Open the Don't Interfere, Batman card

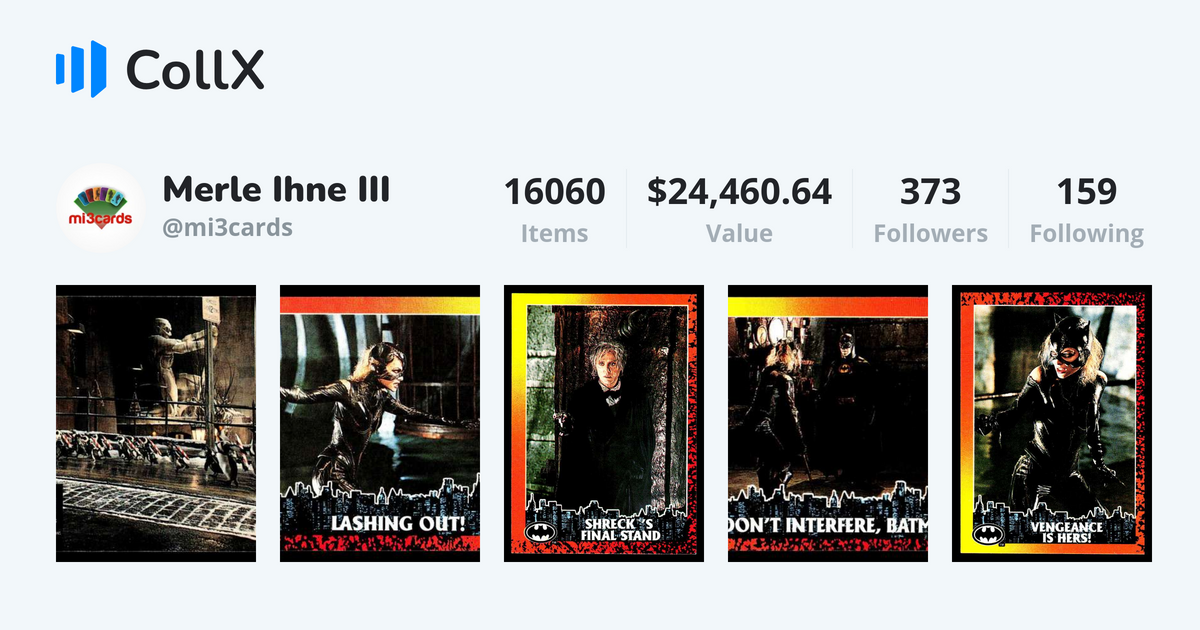click(828, 423)
